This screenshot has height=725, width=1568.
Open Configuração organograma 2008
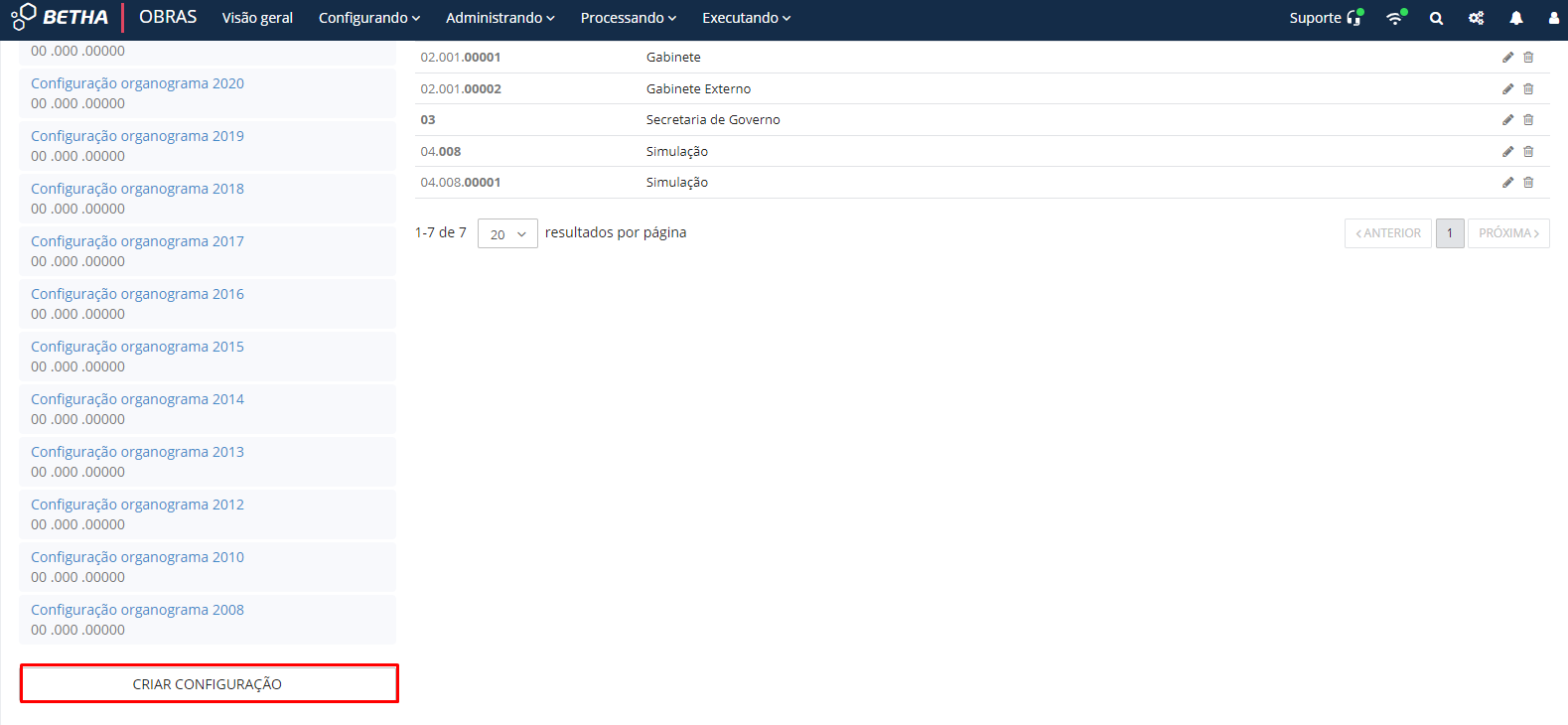tap(137, 610)
